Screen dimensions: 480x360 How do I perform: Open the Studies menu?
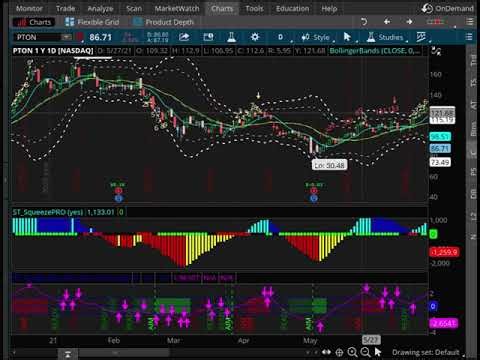pos(385,37)
